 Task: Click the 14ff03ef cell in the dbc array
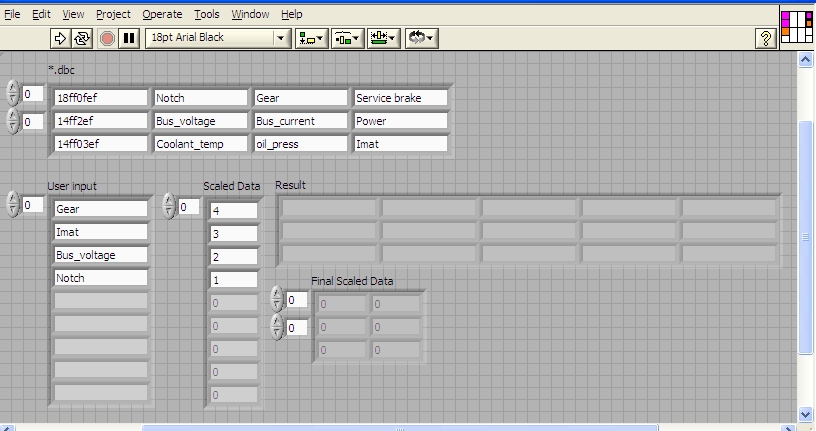[100, 144]
